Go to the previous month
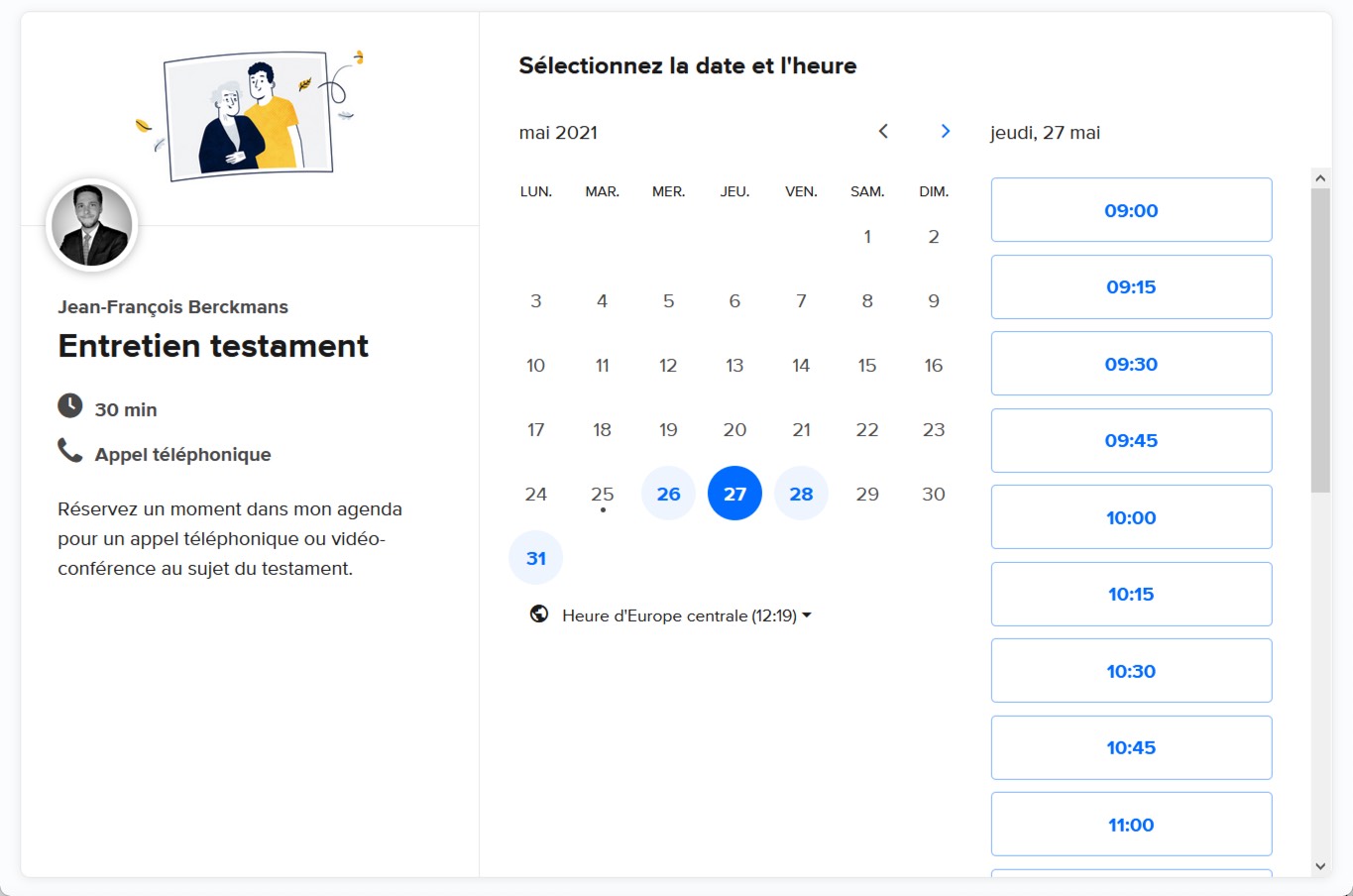 tap(883, 132)
